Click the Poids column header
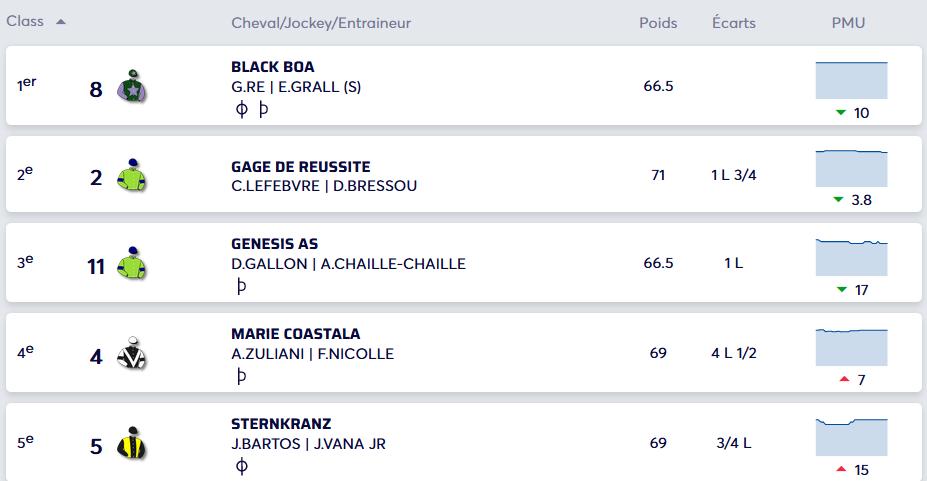 658,23
